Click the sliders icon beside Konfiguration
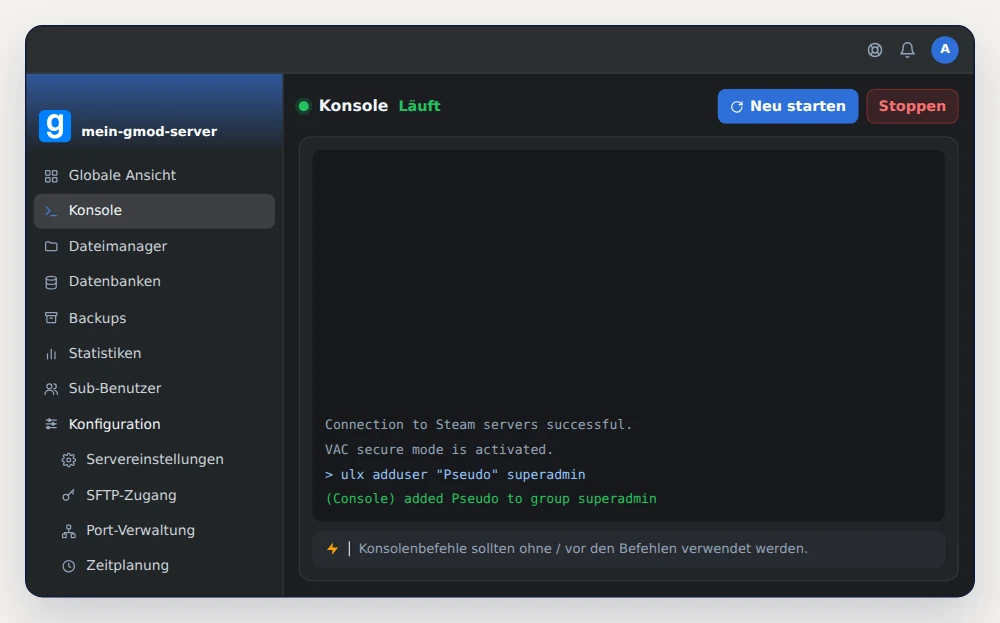The width and height of the screenshot is (1000, 623). tap(51, 424)
